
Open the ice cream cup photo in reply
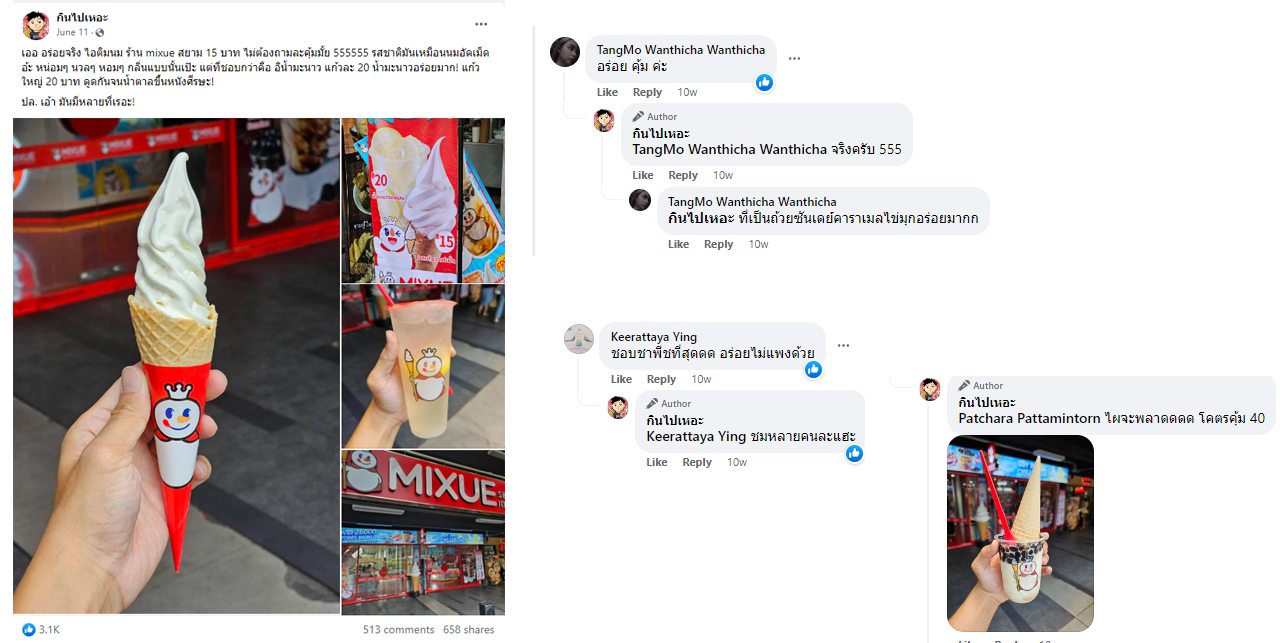(x=1020, y=533)
